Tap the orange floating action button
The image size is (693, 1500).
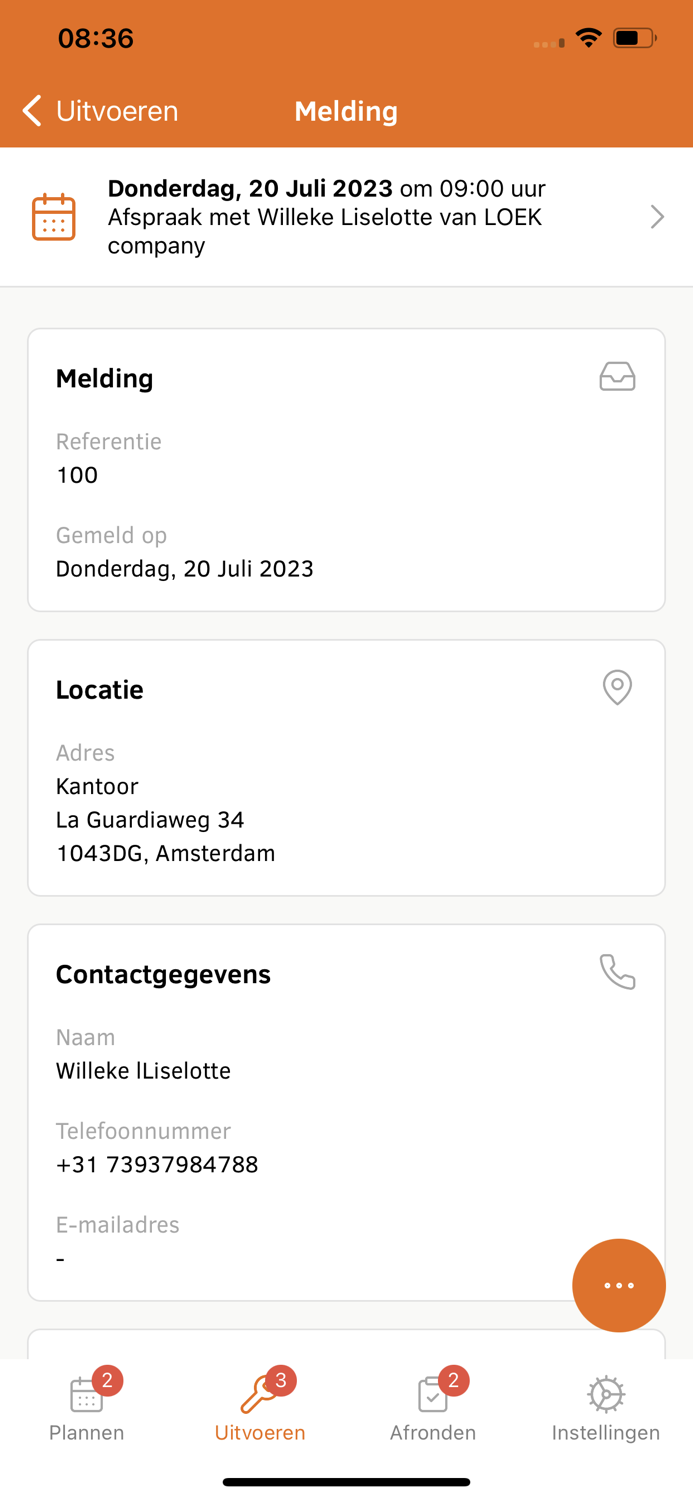point(619,1286)
